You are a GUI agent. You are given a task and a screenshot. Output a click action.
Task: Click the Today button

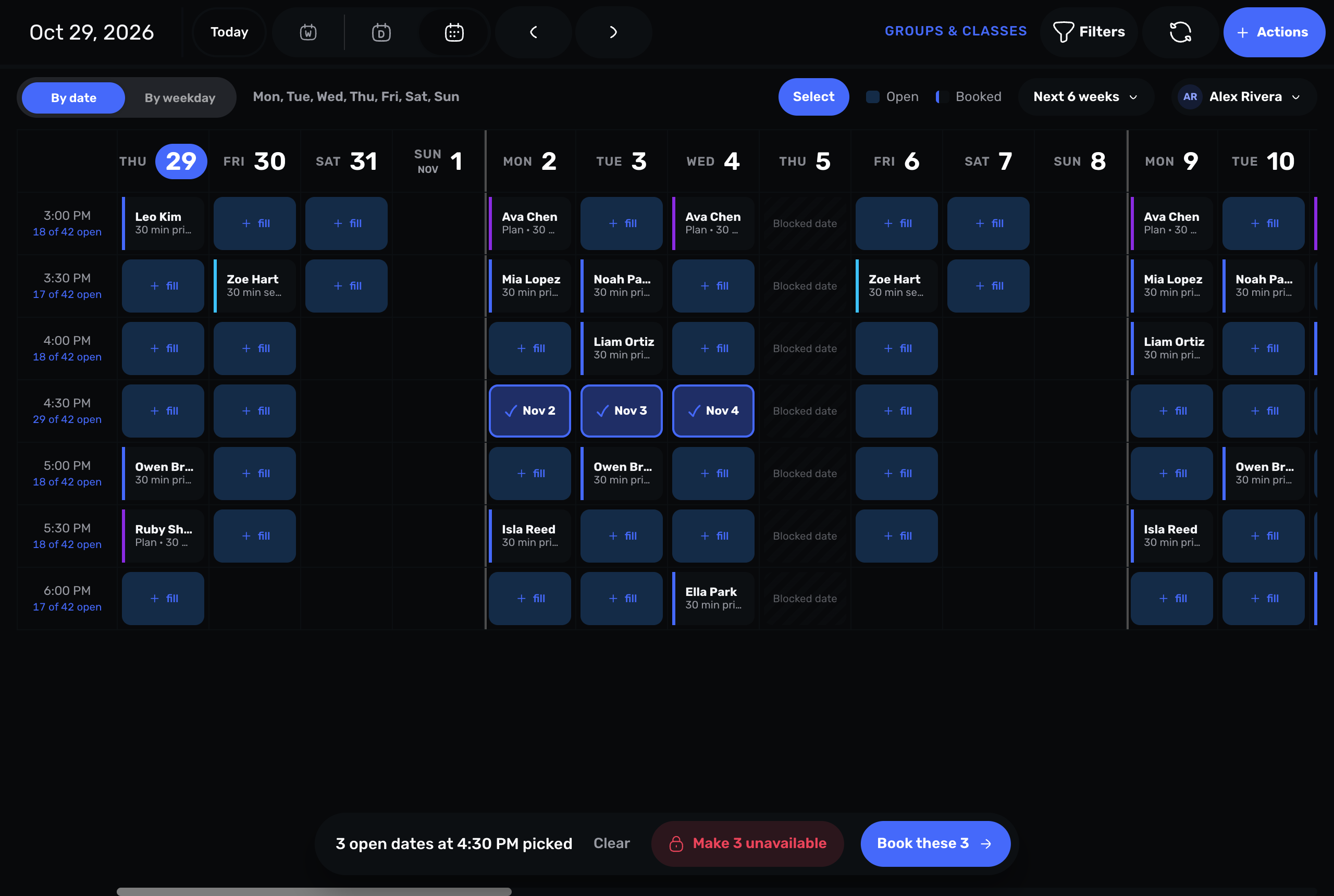click(229, 32)
